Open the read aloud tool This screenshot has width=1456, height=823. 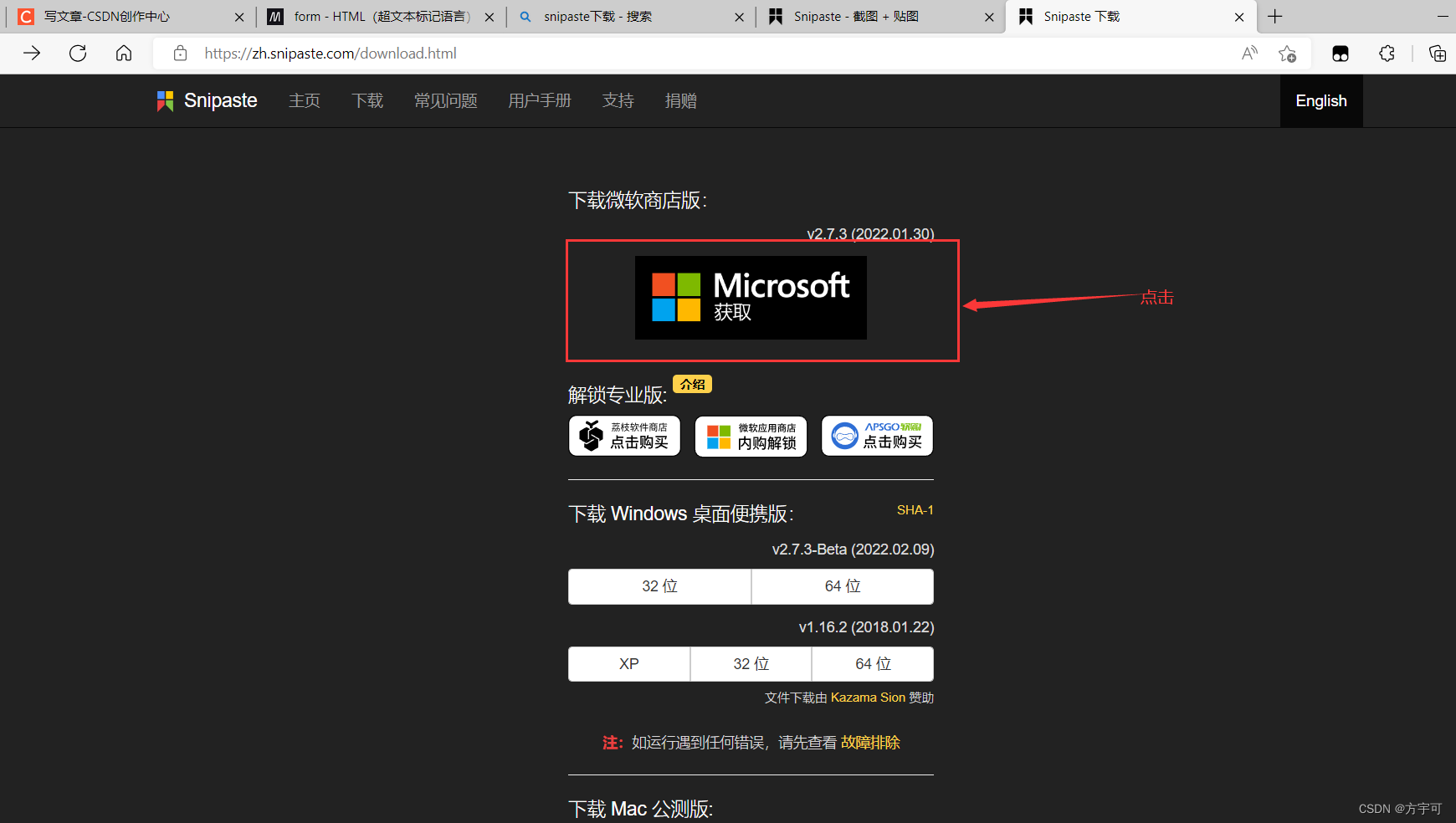tap(1249, 54)
